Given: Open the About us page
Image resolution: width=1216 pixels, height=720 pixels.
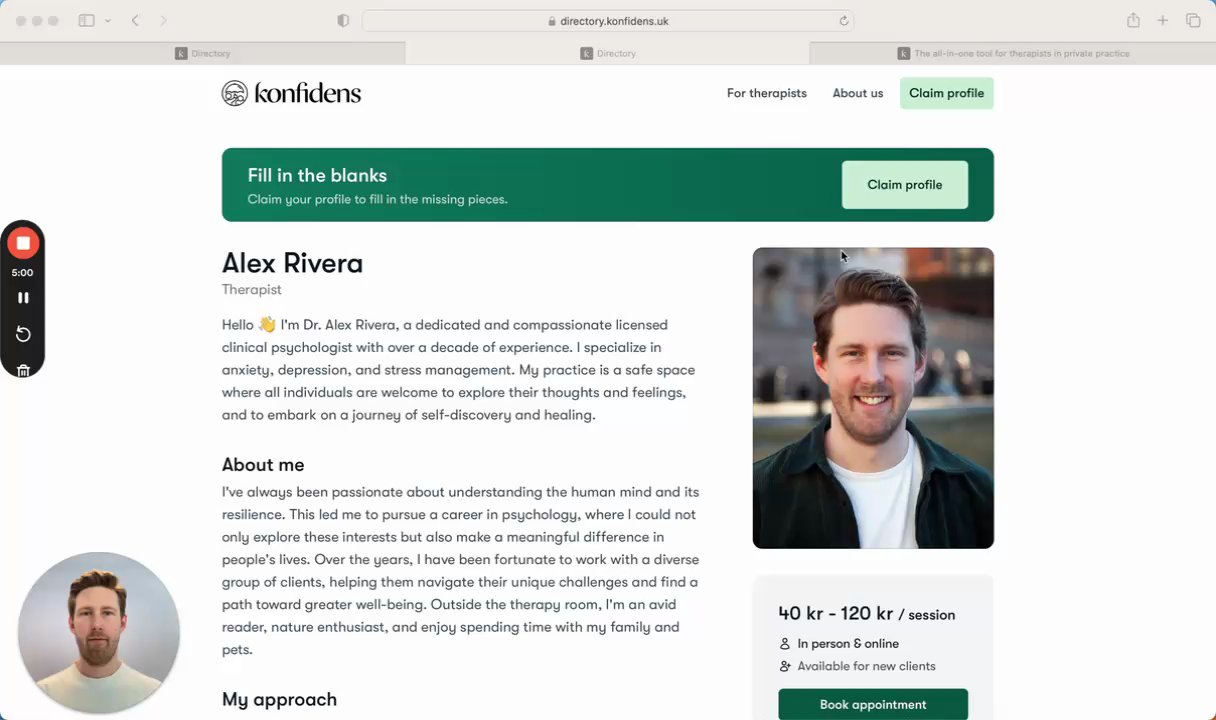Looking at the screenshot, I should tap(858, 93).
